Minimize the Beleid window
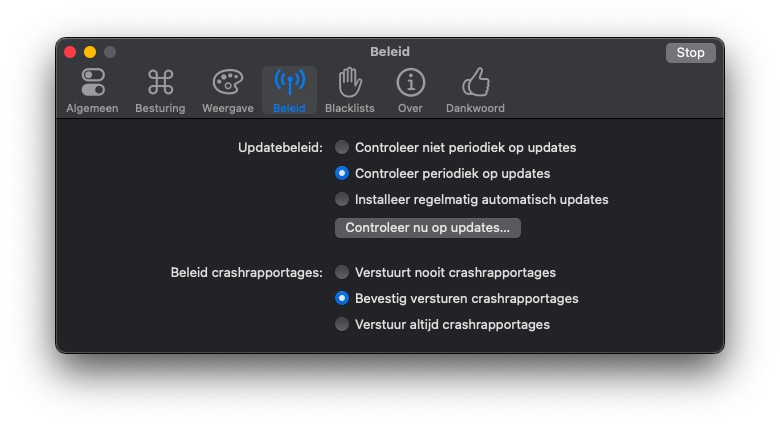The image size is (780, 427). tap(90, 52)
